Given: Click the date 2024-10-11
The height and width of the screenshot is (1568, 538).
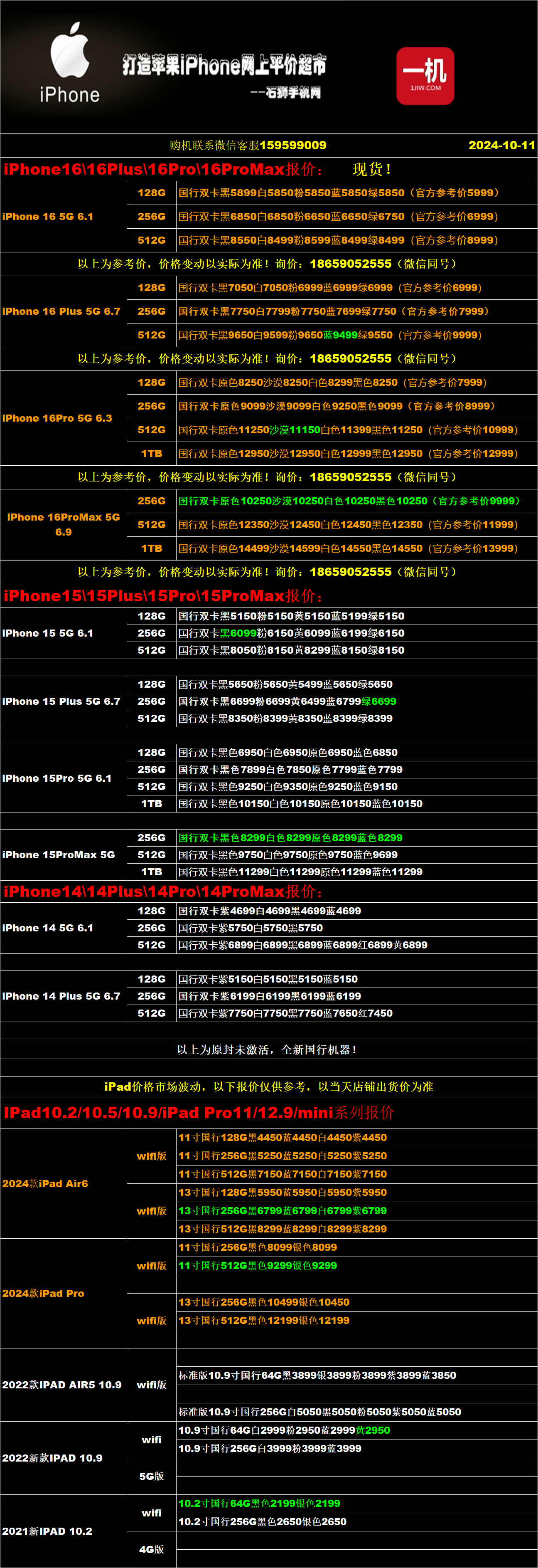Looking at the screenshot, I should pyautogui.click(x=501, y=146).
